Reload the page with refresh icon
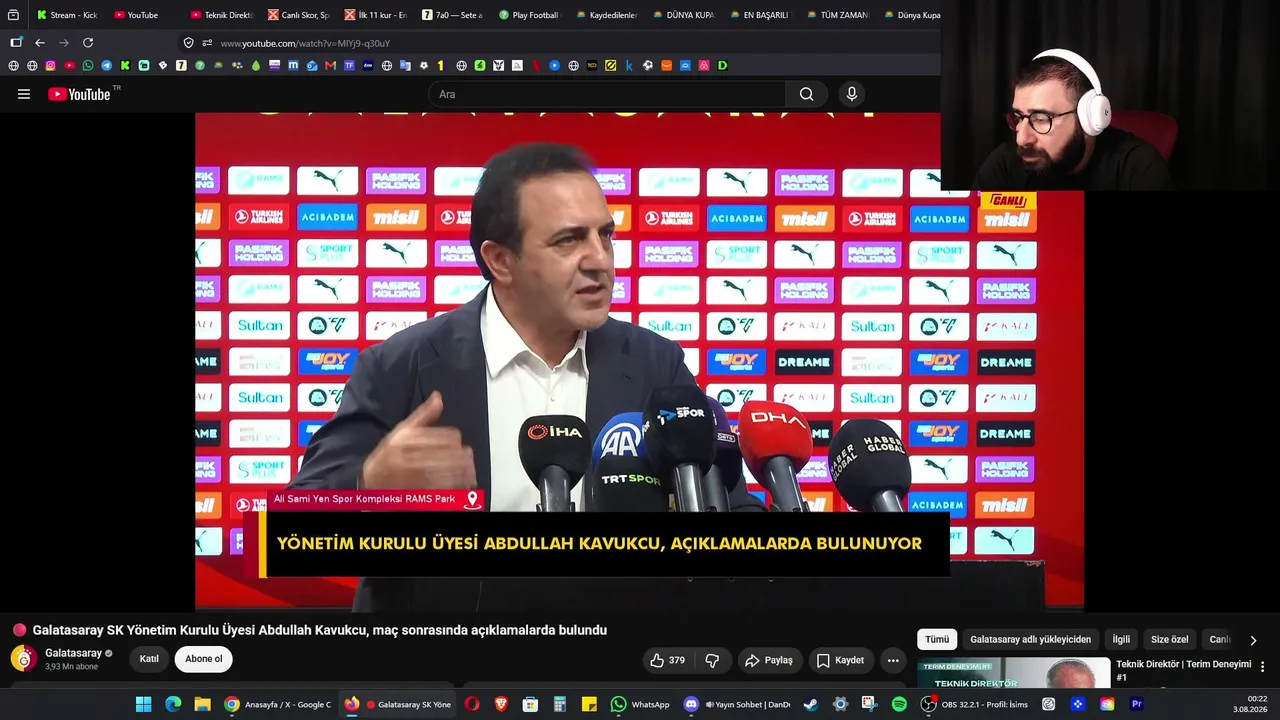The height and width of the screenshot is (720, 1280). click(x=88, y=43)
